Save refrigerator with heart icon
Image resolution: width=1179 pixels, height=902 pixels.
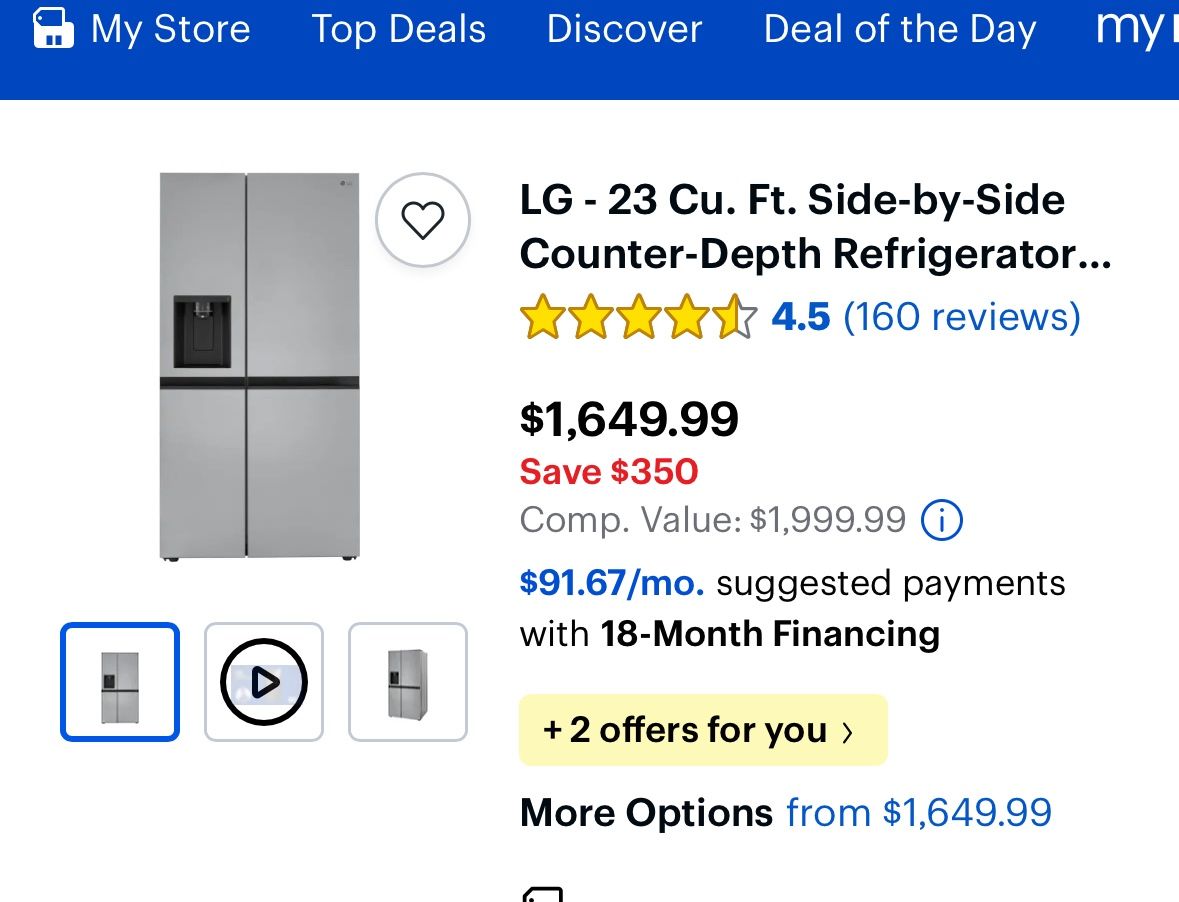422,220
